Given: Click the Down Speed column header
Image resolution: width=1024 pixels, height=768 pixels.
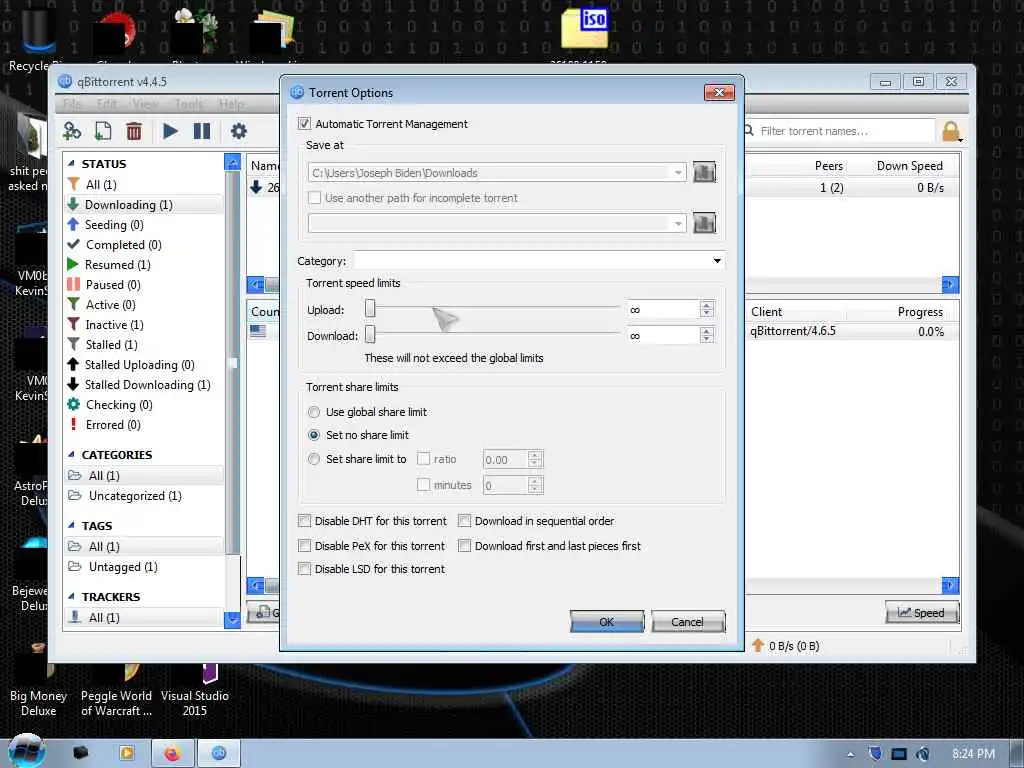Looking at the screenshot, I should click(x=910, y=166).
